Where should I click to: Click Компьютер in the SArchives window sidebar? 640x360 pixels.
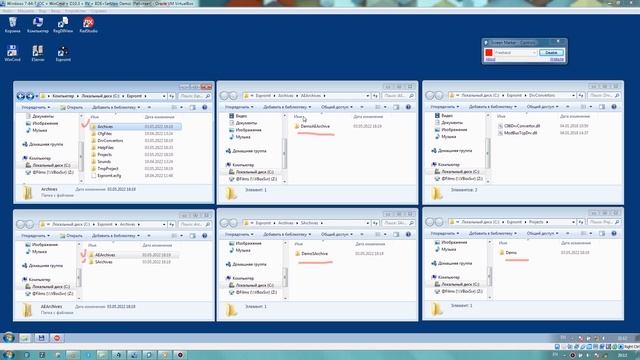point(242,278)
